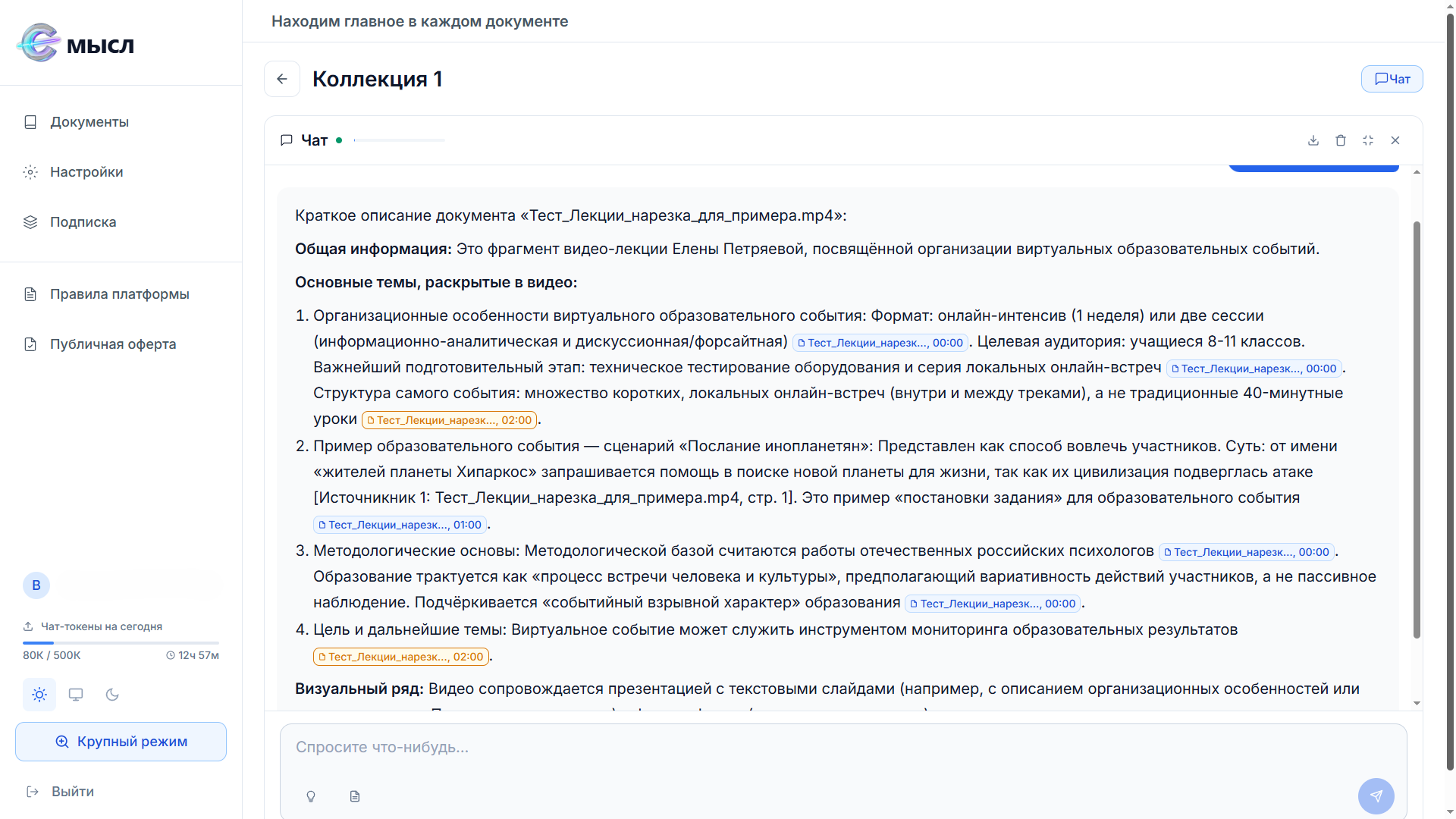Toggle the Чат button at top right
The image size is (1456, 819).
pyautogui.click(x=1392, y=79)
